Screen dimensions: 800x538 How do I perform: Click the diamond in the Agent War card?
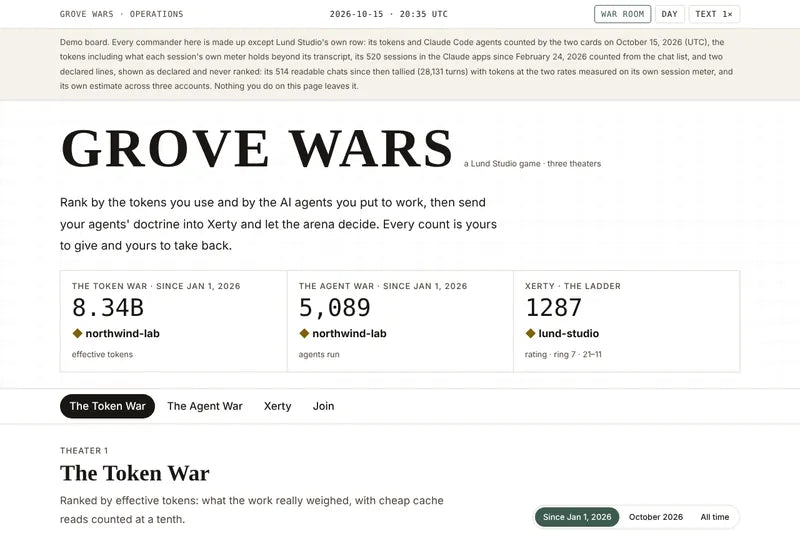304,333
